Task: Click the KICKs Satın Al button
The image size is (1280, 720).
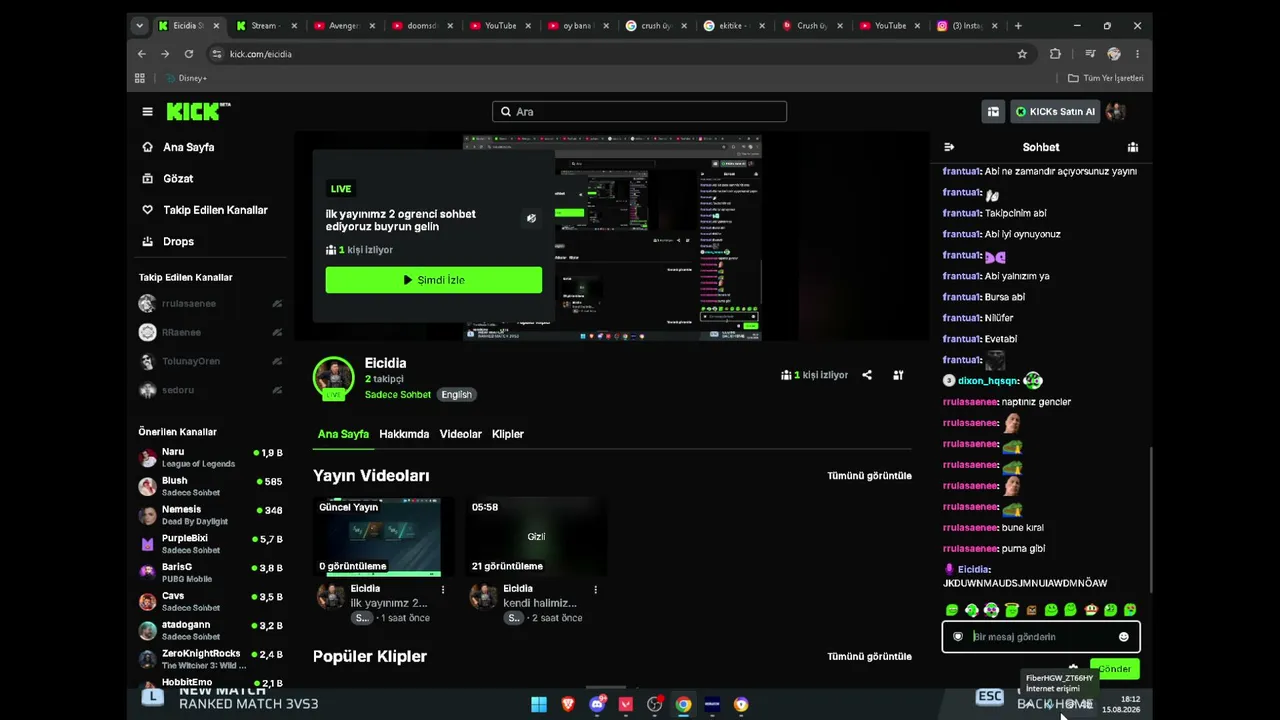Action: [x=1055, y=112]
